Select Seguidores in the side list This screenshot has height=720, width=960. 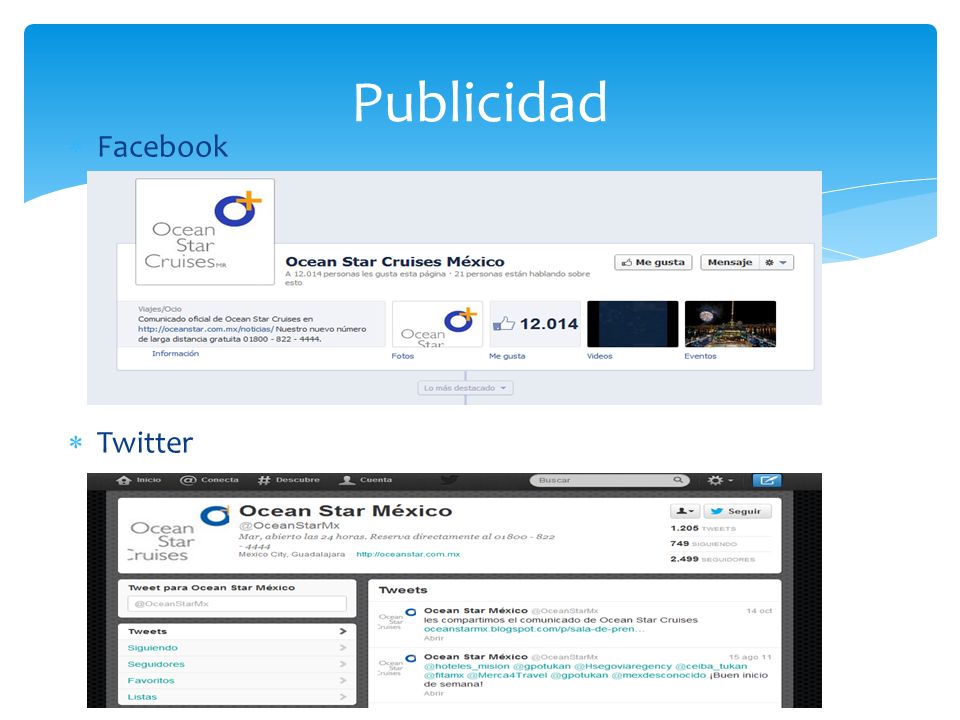point(237,664)
